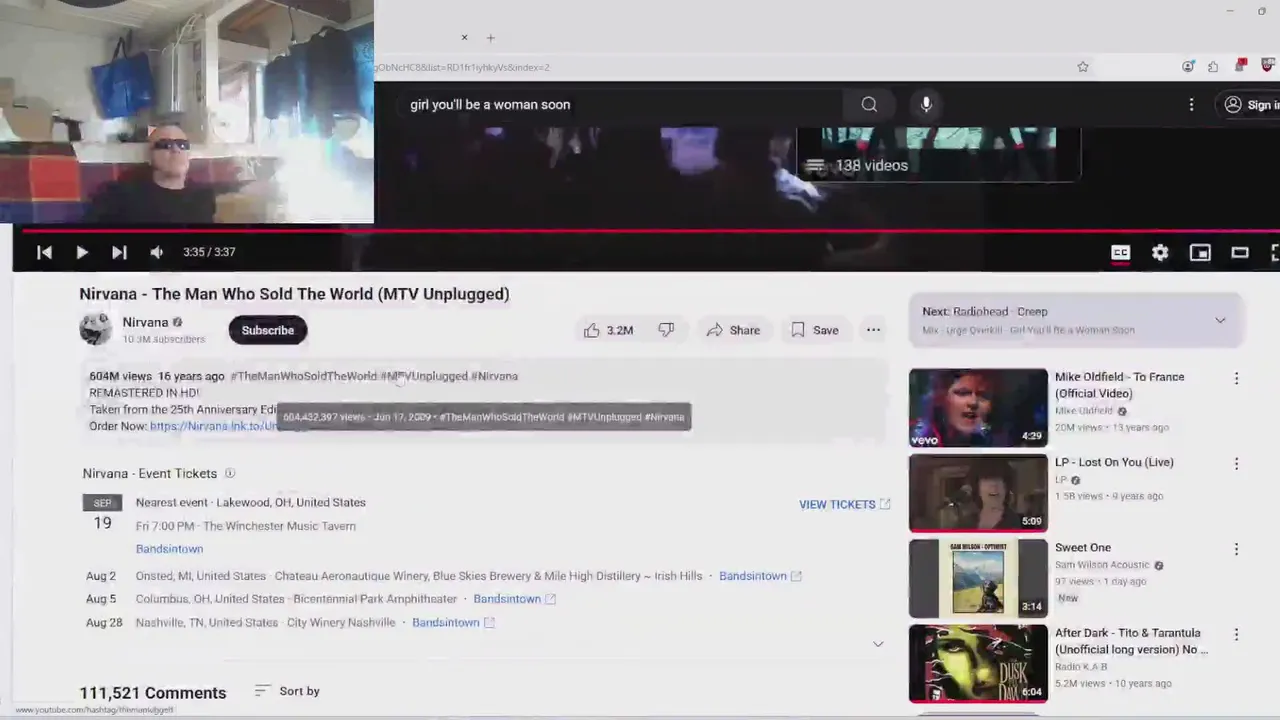The height and width of the screenshot is (720, 1280).
Task: Open LP - Lost On You thumbnail
Action: [x=978, y=493]
